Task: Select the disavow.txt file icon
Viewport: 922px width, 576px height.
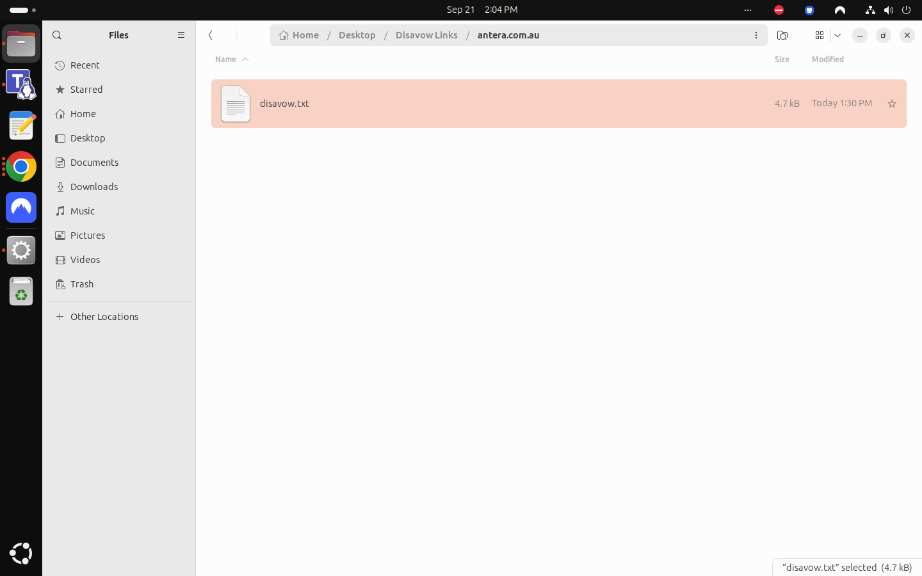Action: point(236,103)
